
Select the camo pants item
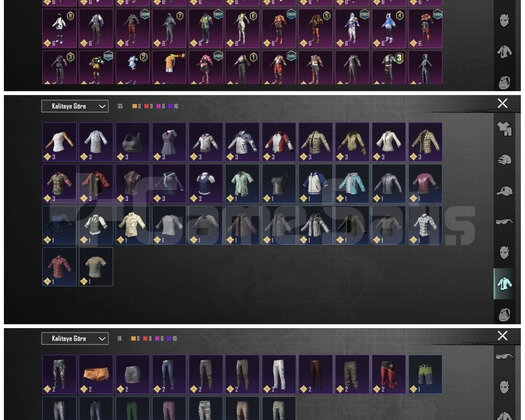tap(59, 374)
